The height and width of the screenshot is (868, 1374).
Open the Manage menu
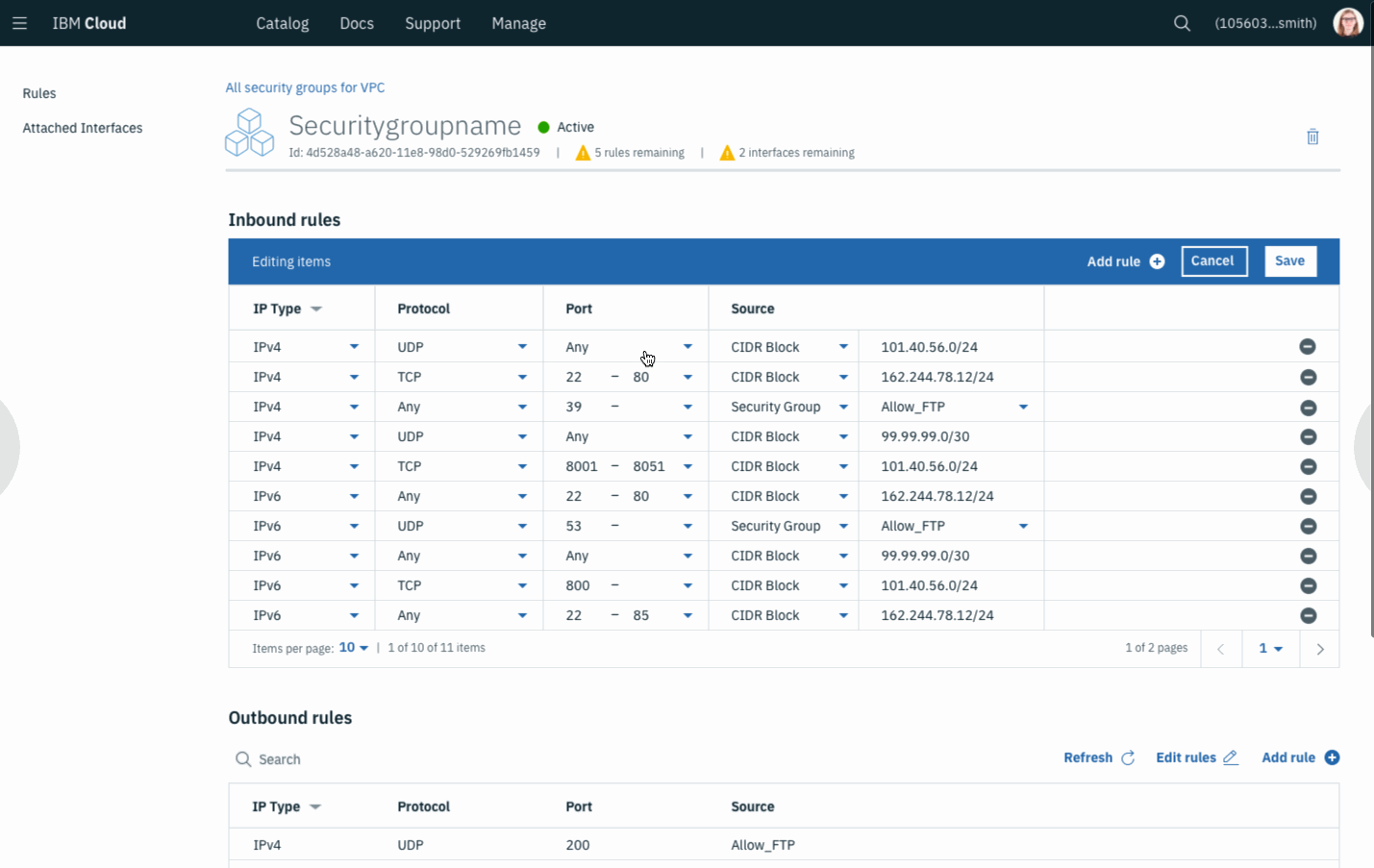[x=518, y=23]
